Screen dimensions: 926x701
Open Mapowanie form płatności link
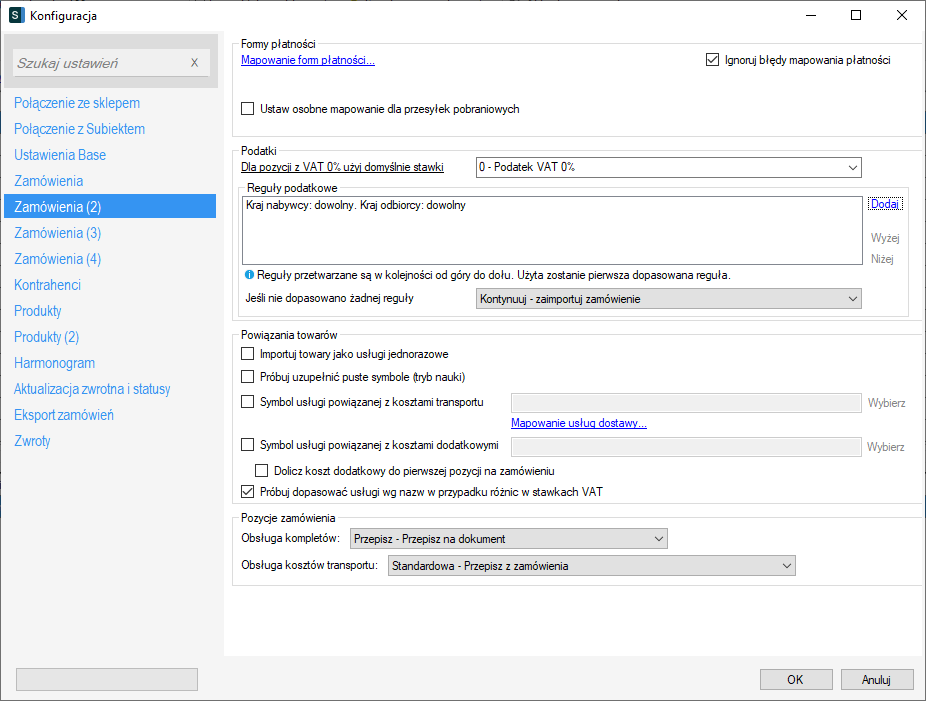click(308, 60)
